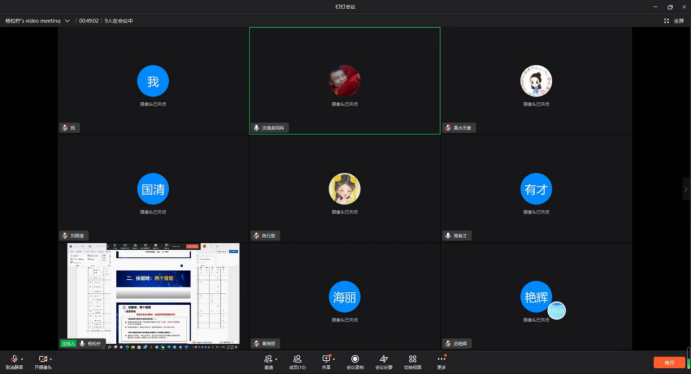Viewport: 691px width, 374px height.
Task: Enter full screen mode at top right
Action: (674, 21)
